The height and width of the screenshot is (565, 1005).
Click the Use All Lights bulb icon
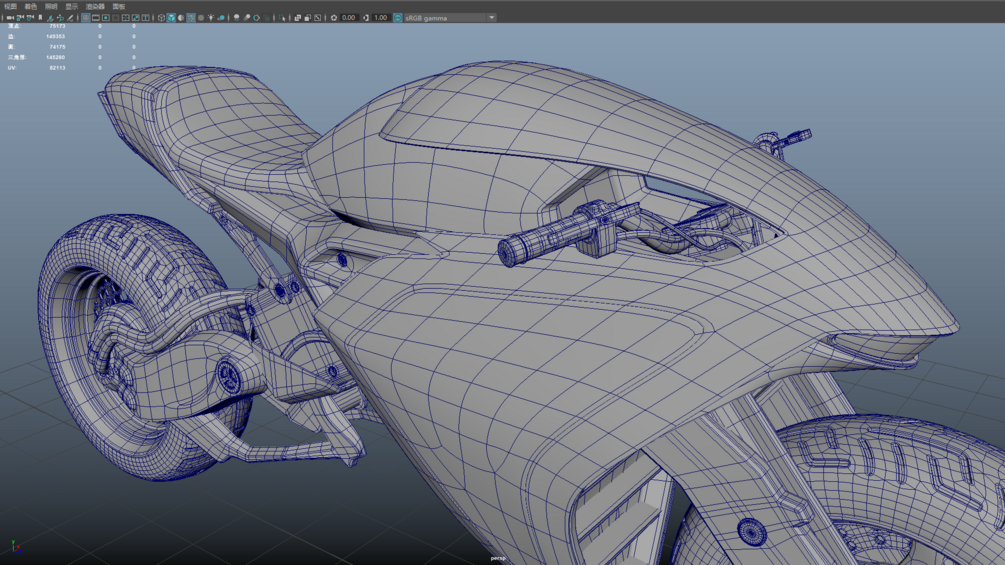coord(211,18)
